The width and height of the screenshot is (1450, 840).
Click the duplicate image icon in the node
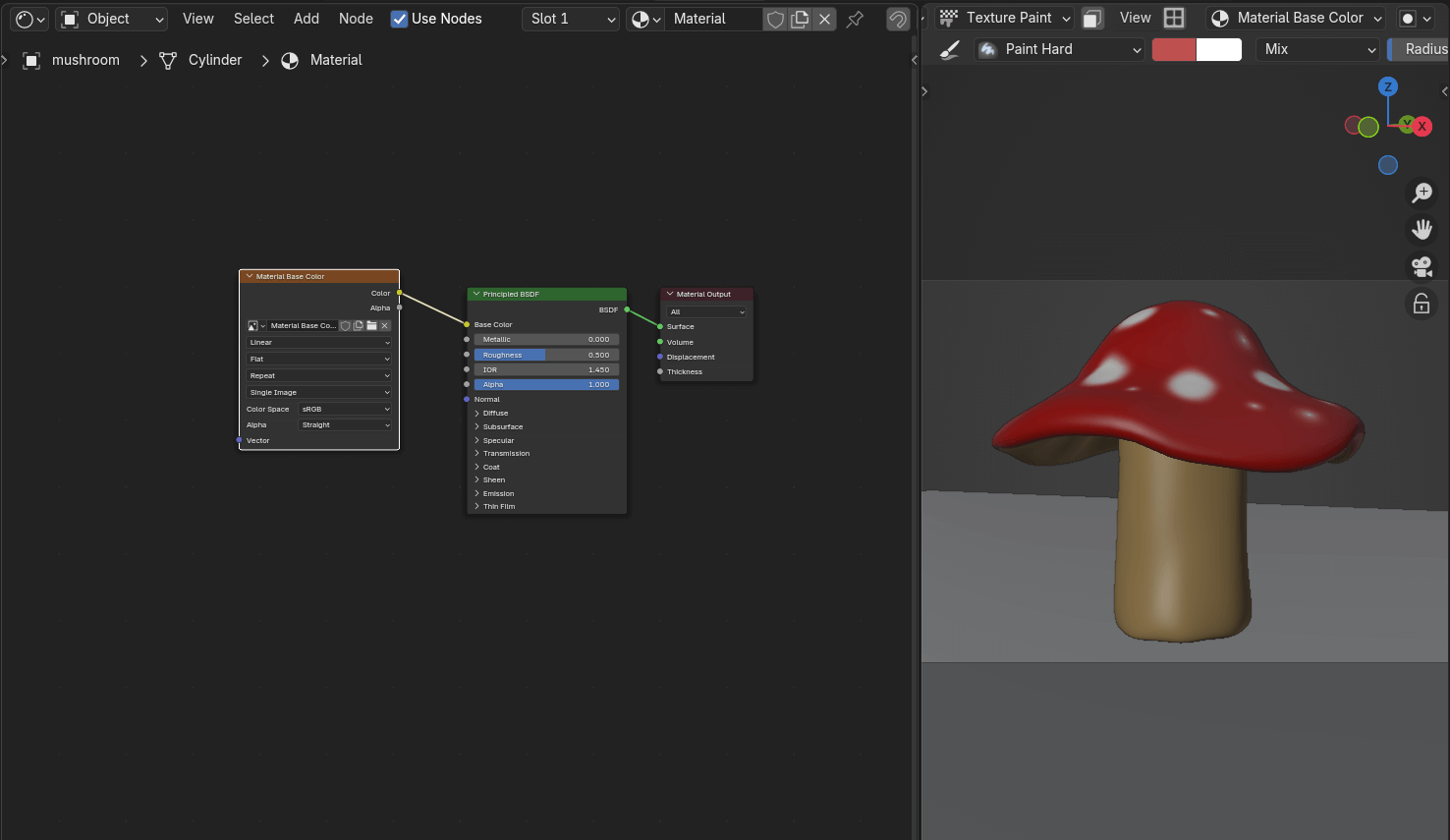click(358, 325)
